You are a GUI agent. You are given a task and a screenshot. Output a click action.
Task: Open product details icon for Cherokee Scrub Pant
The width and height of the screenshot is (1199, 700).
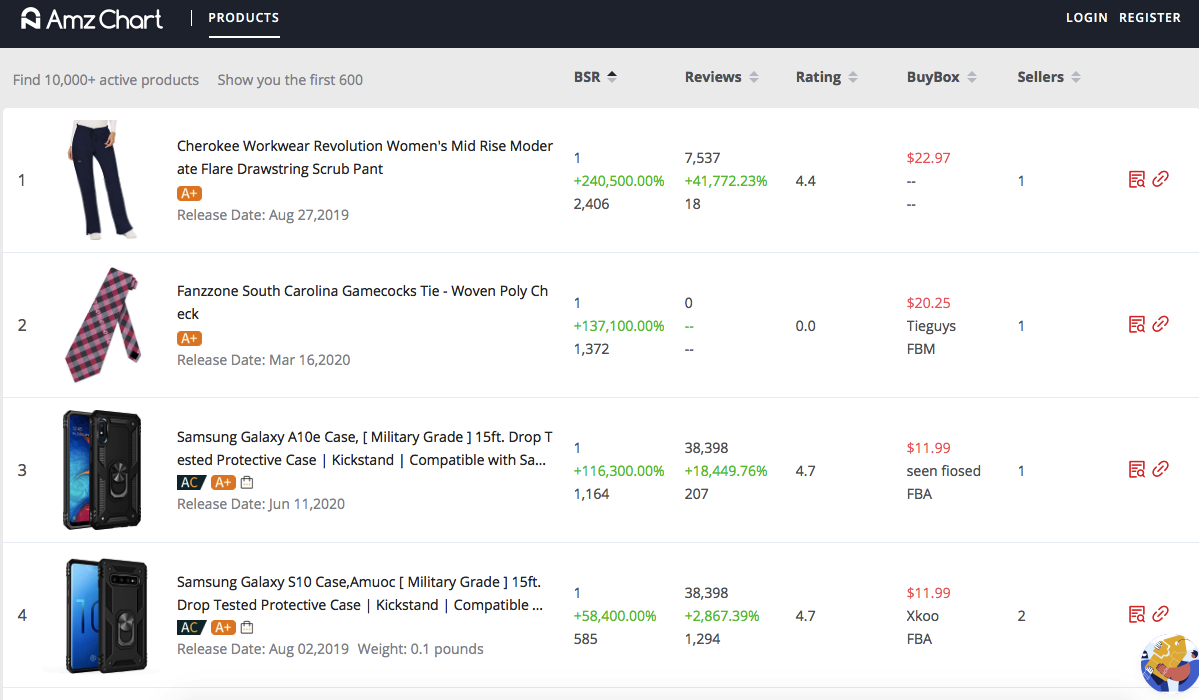[1136, 180]
